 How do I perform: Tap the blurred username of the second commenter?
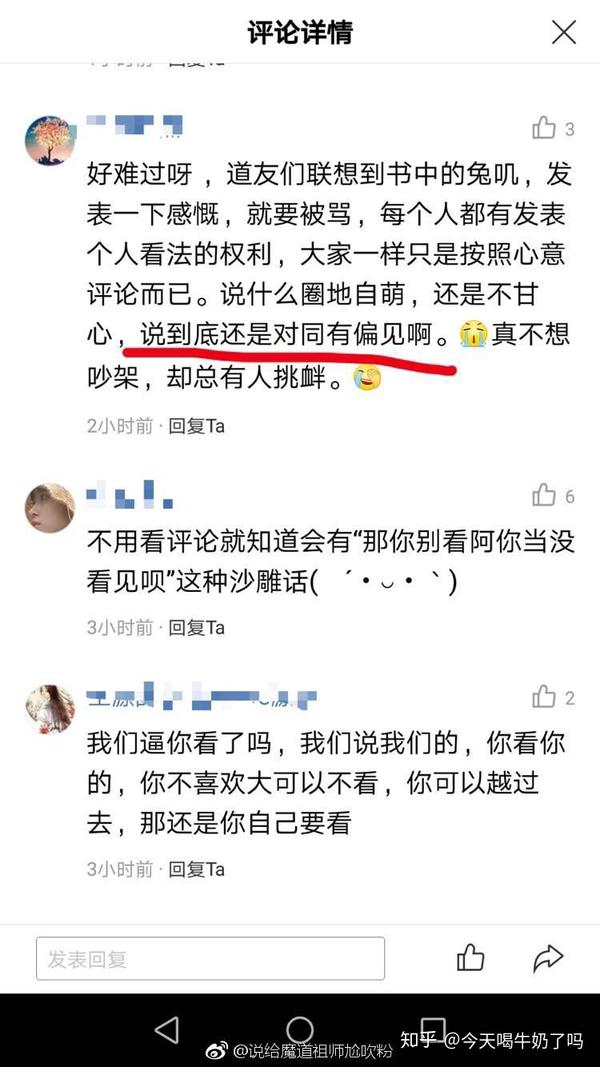[x=130, y=495]
